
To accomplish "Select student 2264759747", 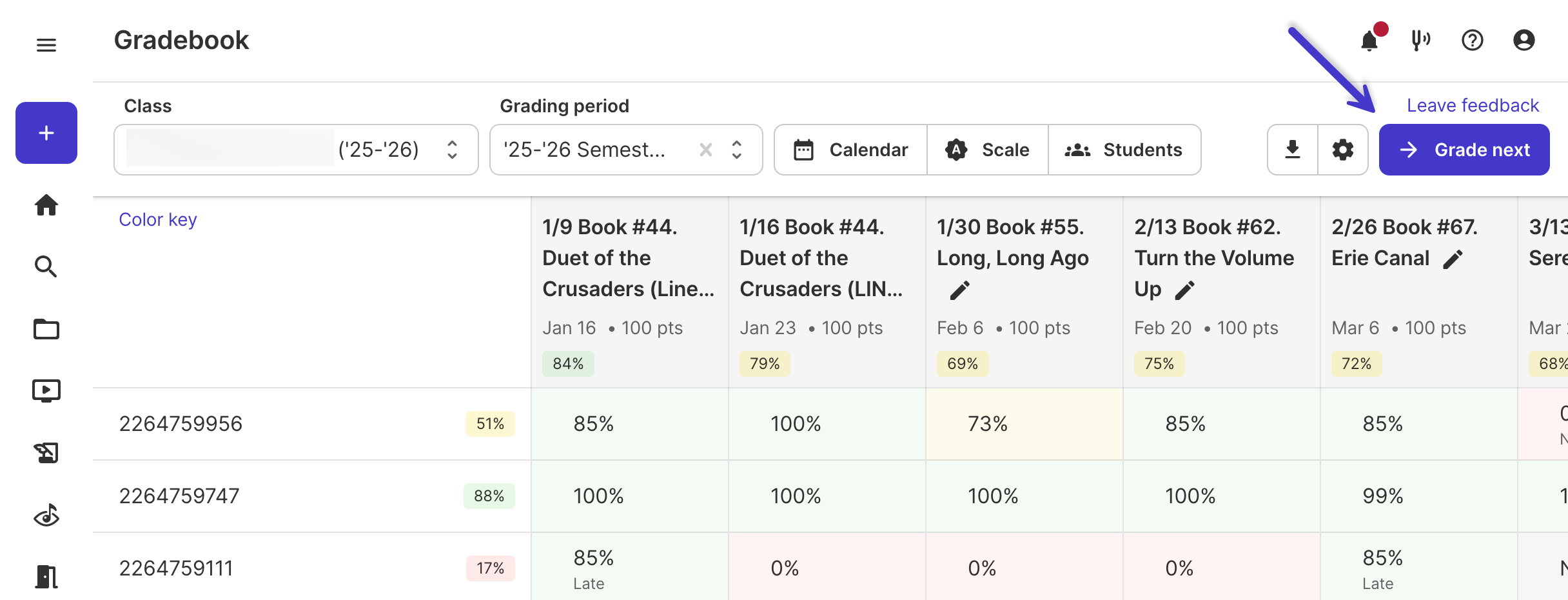I will pyautogui.click(x=179, y=496).
